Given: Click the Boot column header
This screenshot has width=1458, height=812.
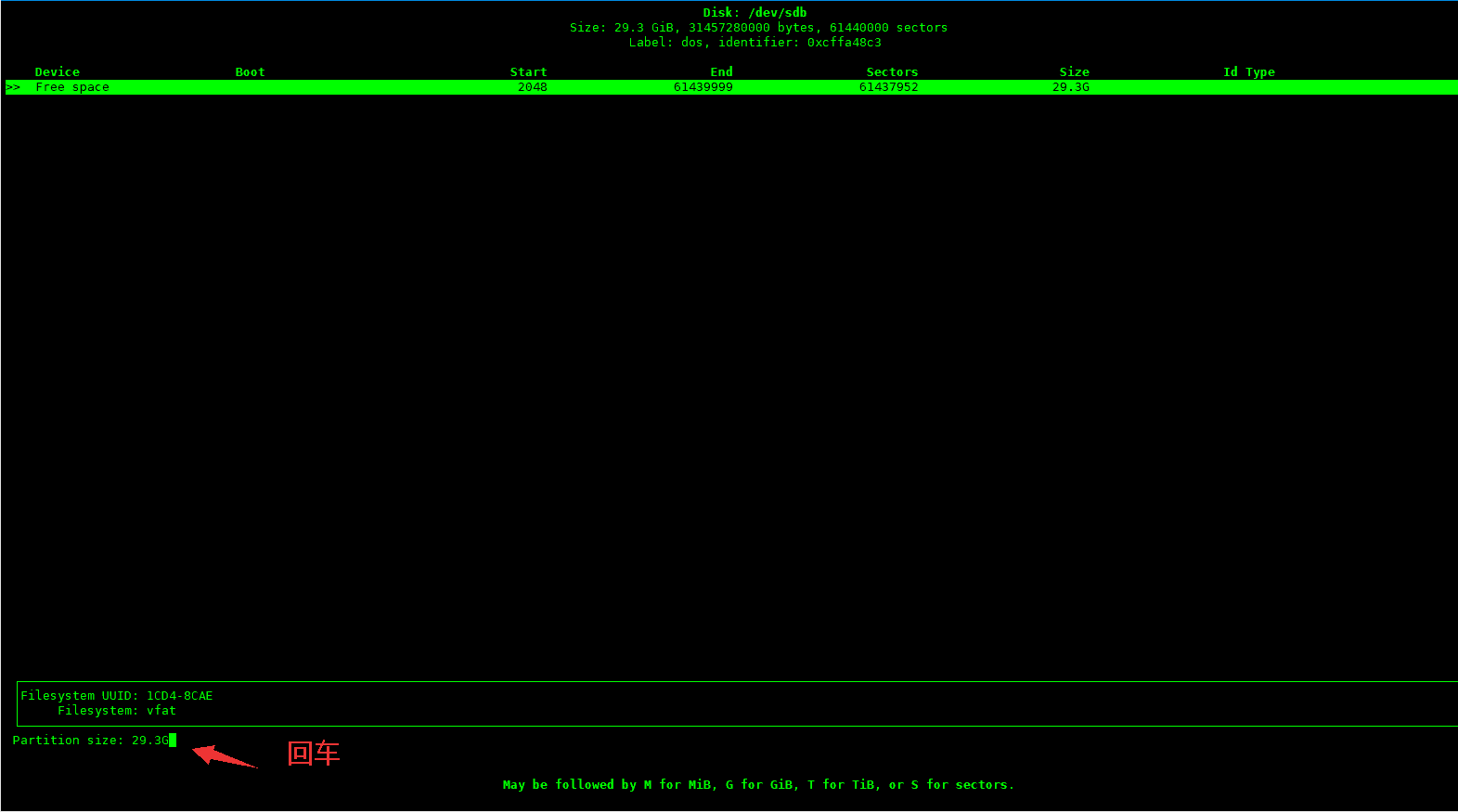Looking at the screenshot, I should 250,72.
